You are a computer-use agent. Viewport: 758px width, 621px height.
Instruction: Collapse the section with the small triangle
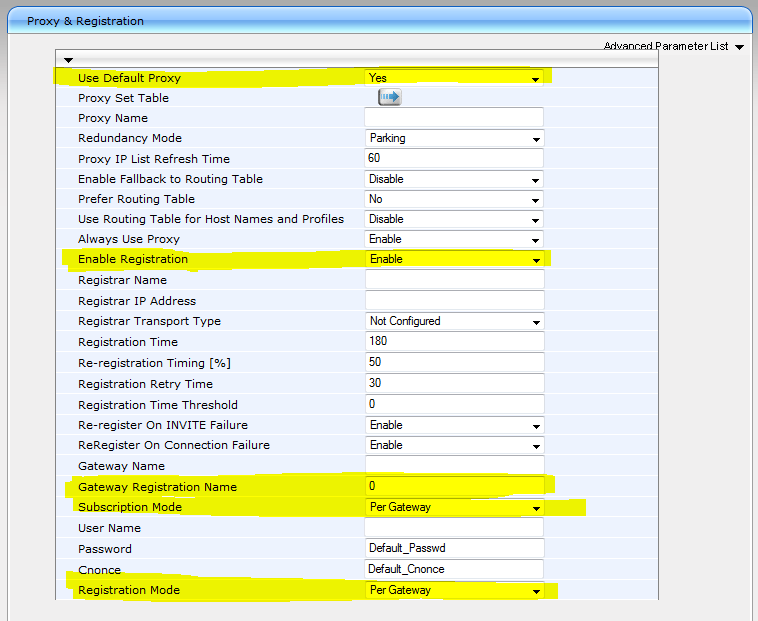[x=69, y=60]
